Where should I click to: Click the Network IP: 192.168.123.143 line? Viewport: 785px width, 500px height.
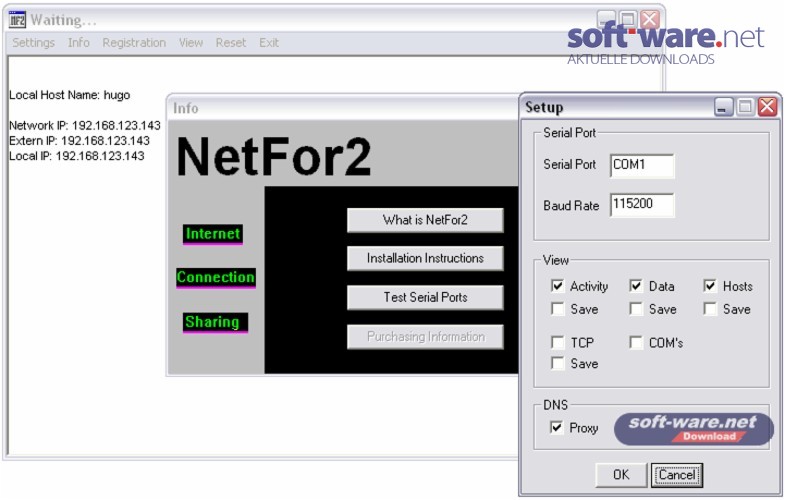point(85,125)
